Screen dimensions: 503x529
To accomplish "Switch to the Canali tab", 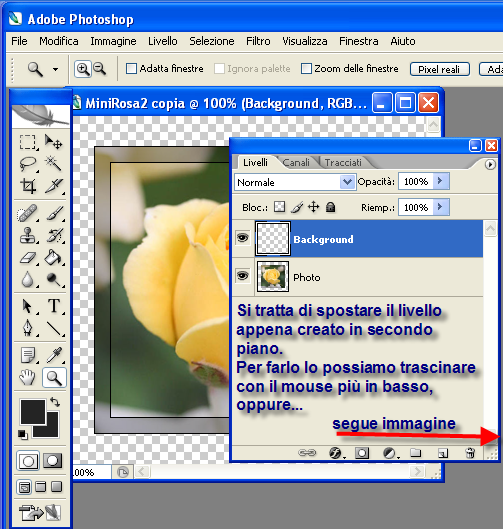I will tap(296, 163).
